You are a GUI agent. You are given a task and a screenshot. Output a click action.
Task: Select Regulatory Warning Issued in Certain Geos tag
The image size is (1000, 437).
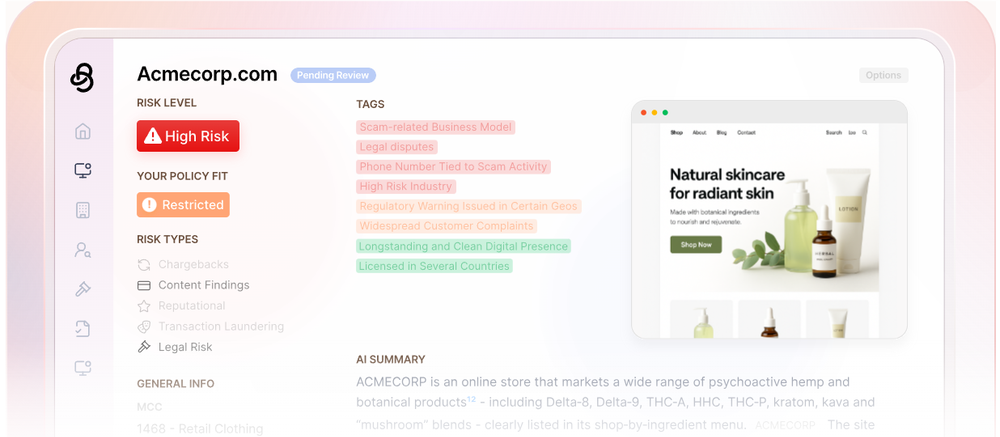click(x=469, y=206)
